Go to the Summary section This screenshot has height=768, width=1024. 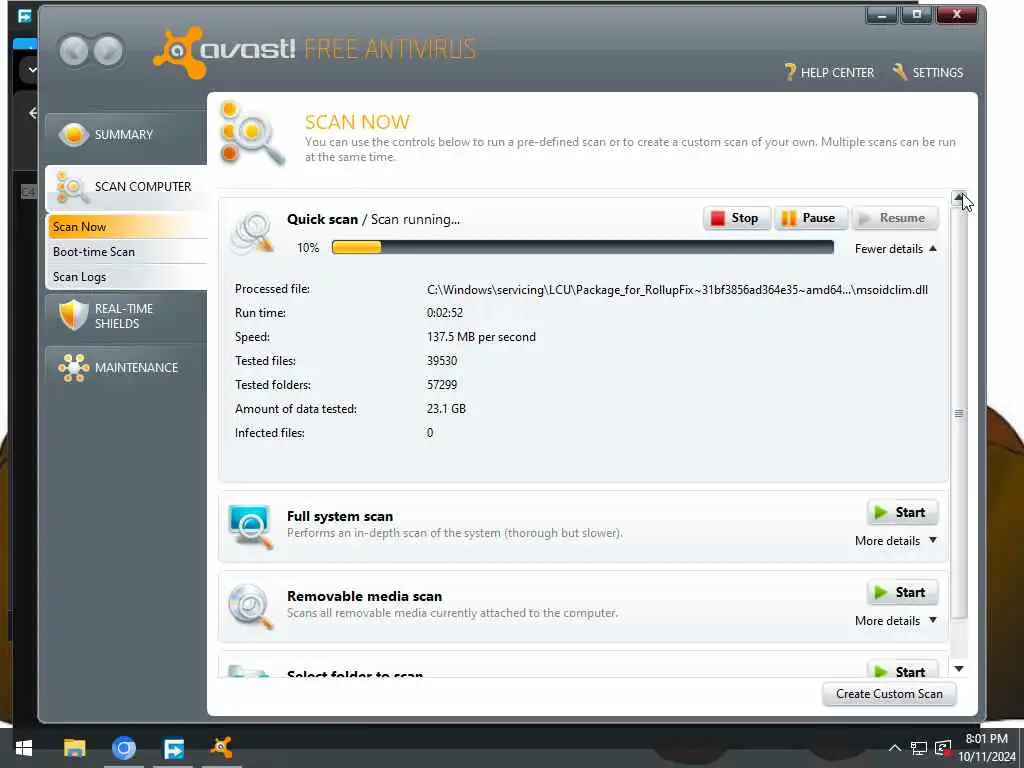(125, 135)
